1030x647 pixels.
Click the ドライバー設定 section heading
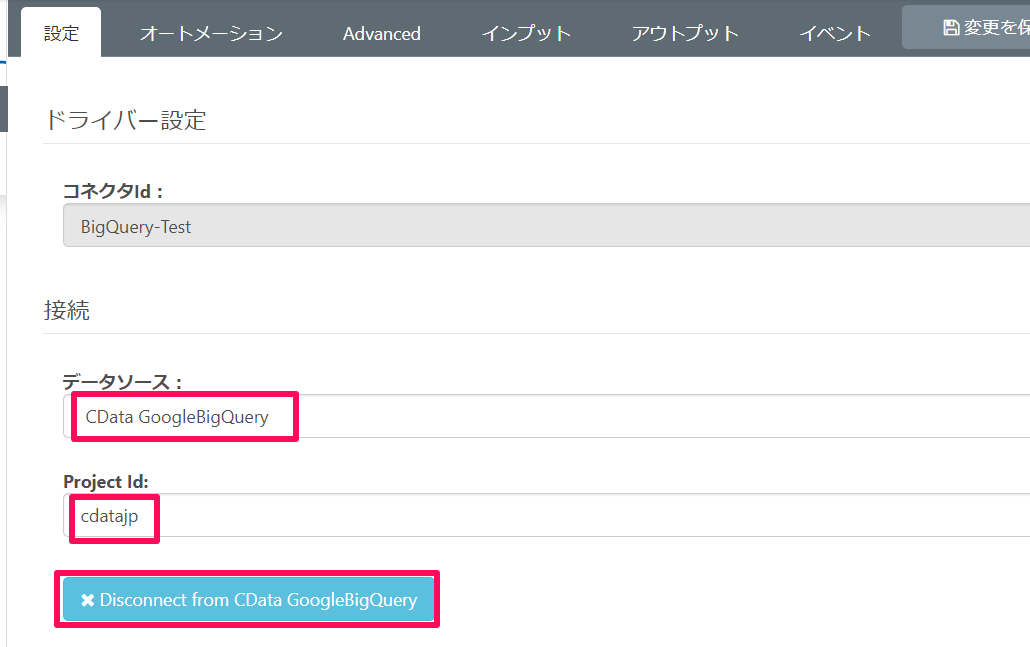click(125, 121)
